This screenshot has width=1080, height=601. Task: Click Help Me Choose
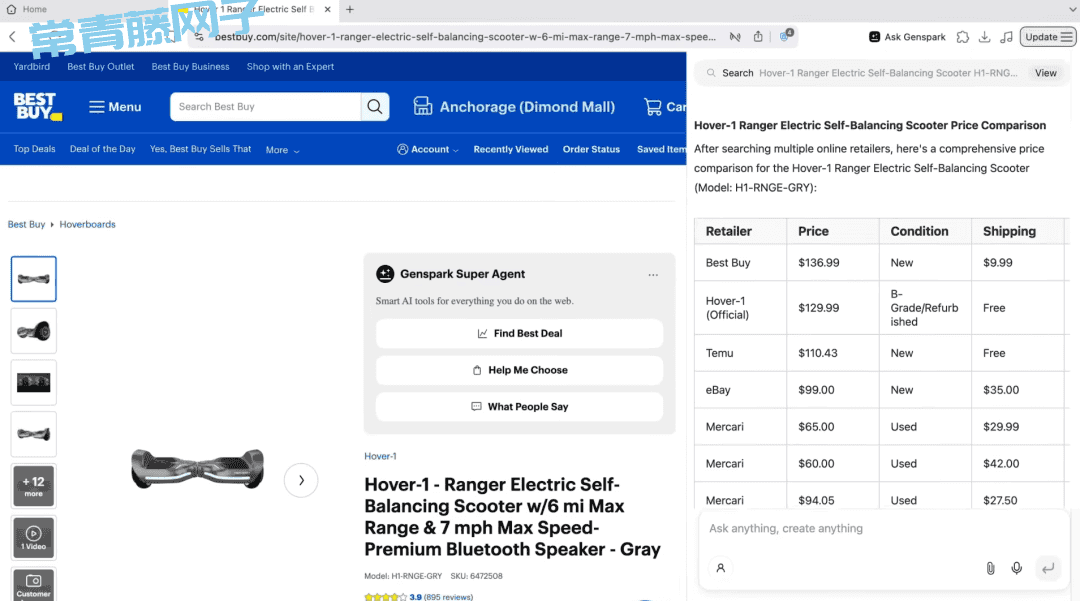point(519,370)
